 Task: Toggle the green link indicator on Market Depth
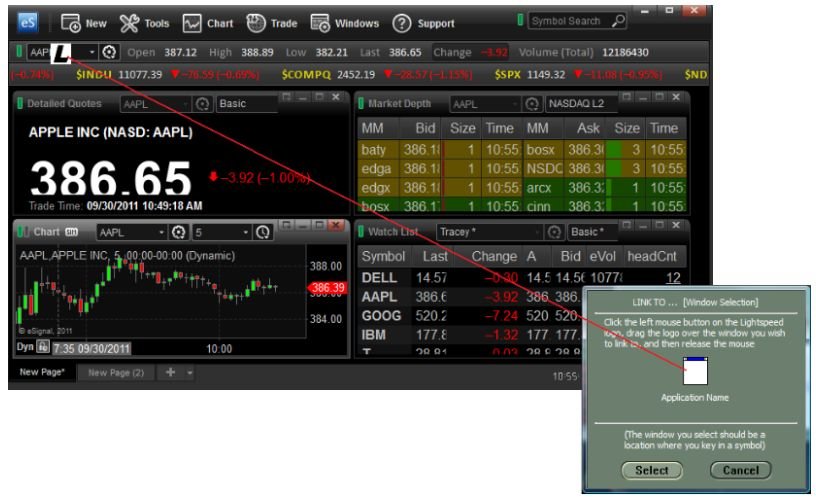pyautogui.click(x=361, y=103)
